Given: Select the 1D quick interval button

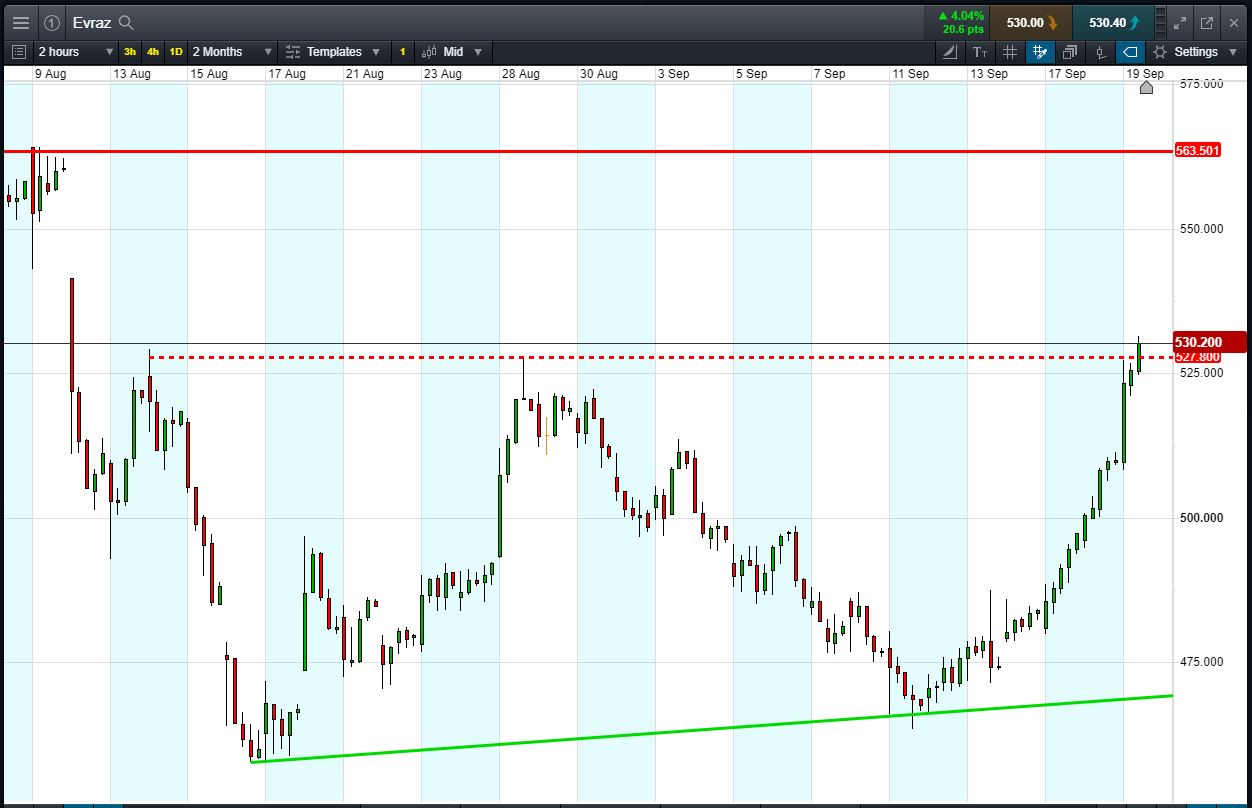Looking at the screenshot, I should pyautogui.click(x=176, y=52).
